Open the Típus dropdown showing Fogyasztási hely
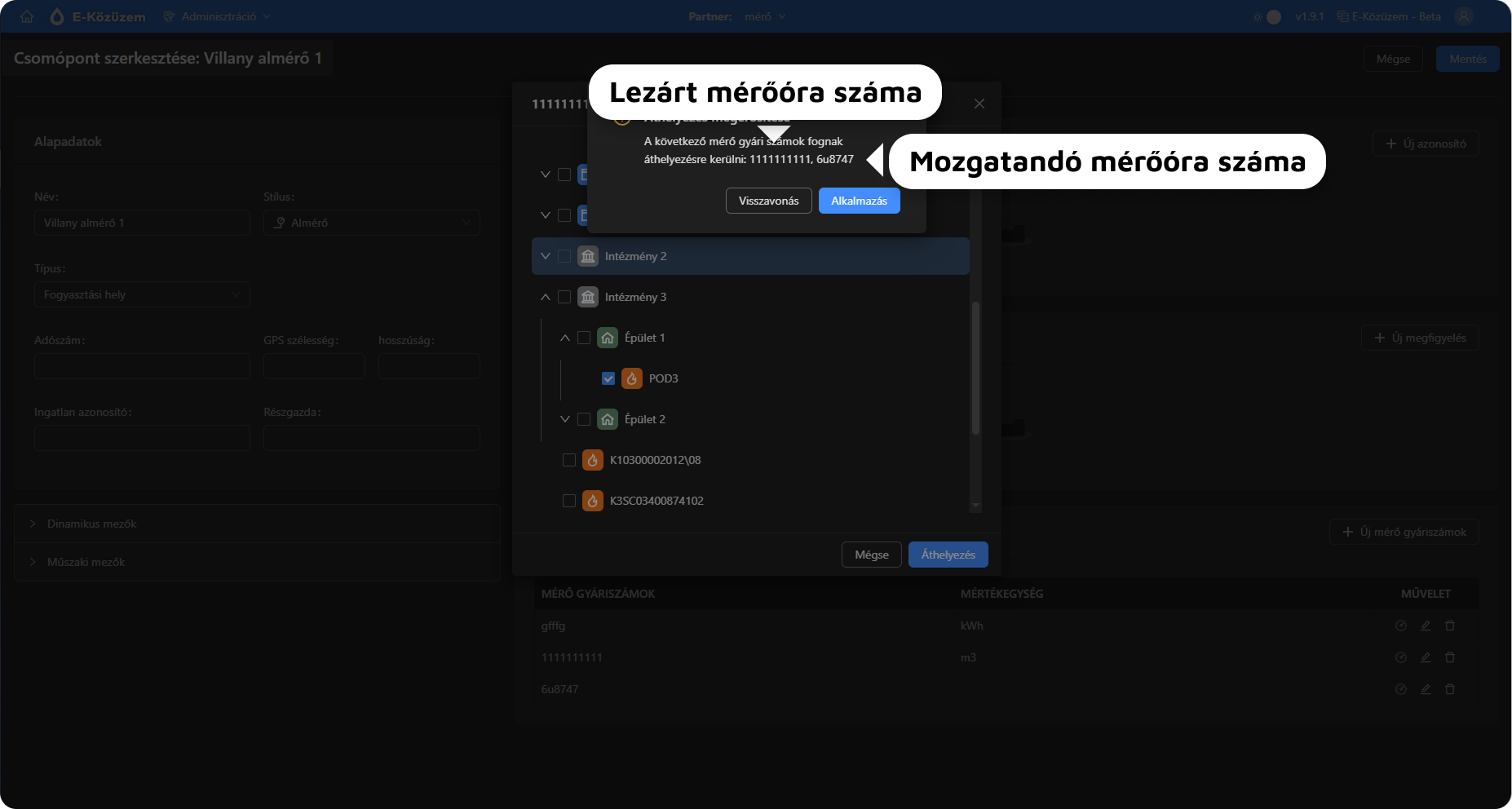The image size is (1512, 809). tap(142, 294)
